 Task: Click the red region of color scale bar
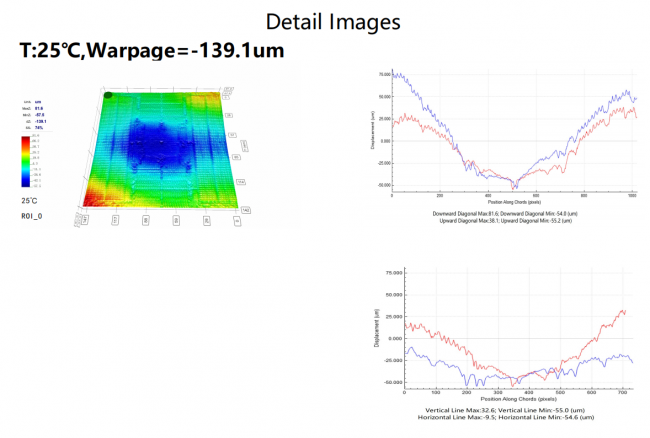(x=26, y=143)
